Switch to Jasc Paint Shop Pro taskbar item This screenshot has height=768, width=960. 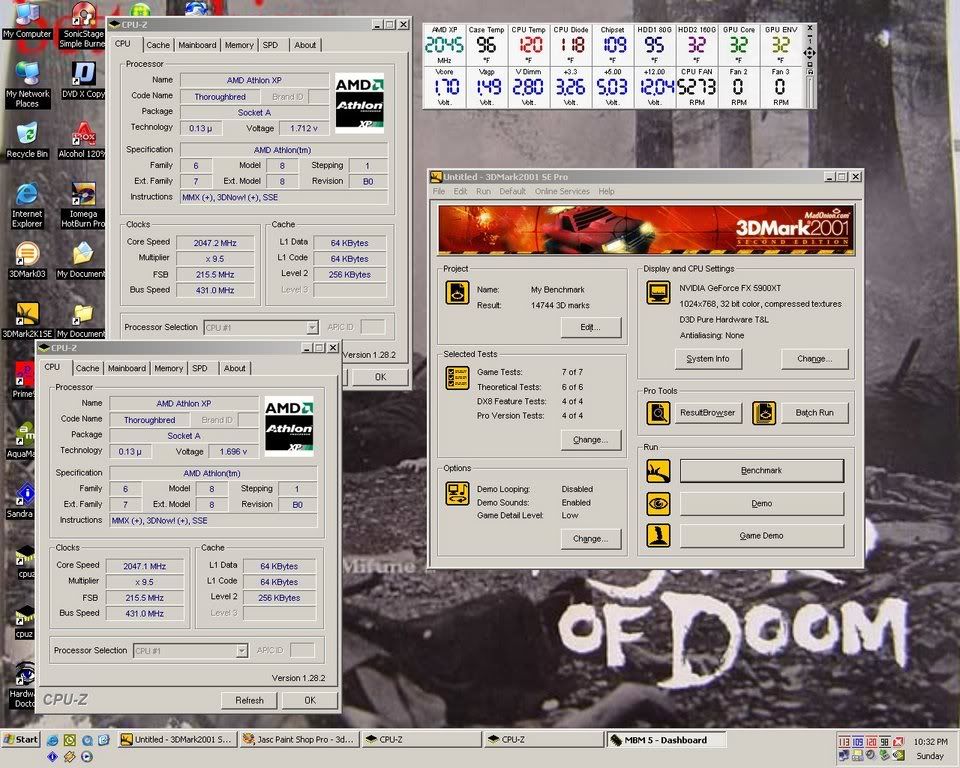coord(298,739)
